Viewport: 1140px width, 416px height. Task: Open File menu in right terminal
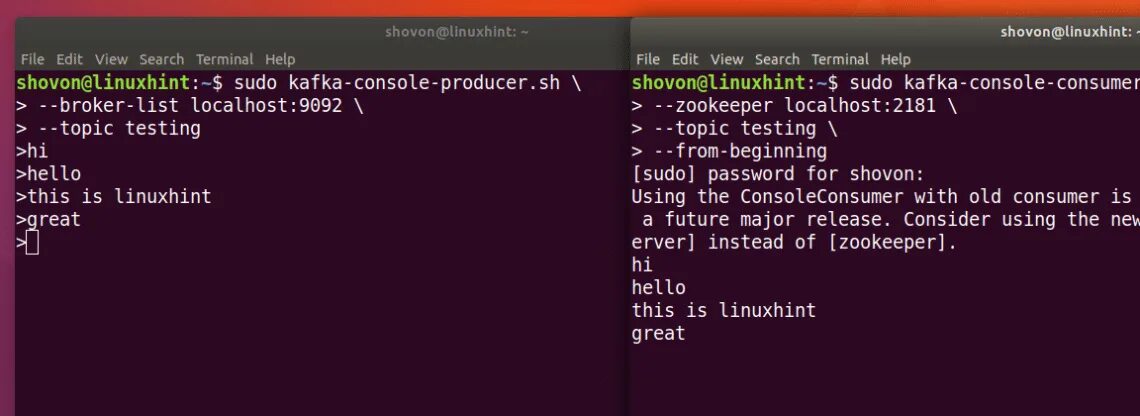(x=648, y=60)
